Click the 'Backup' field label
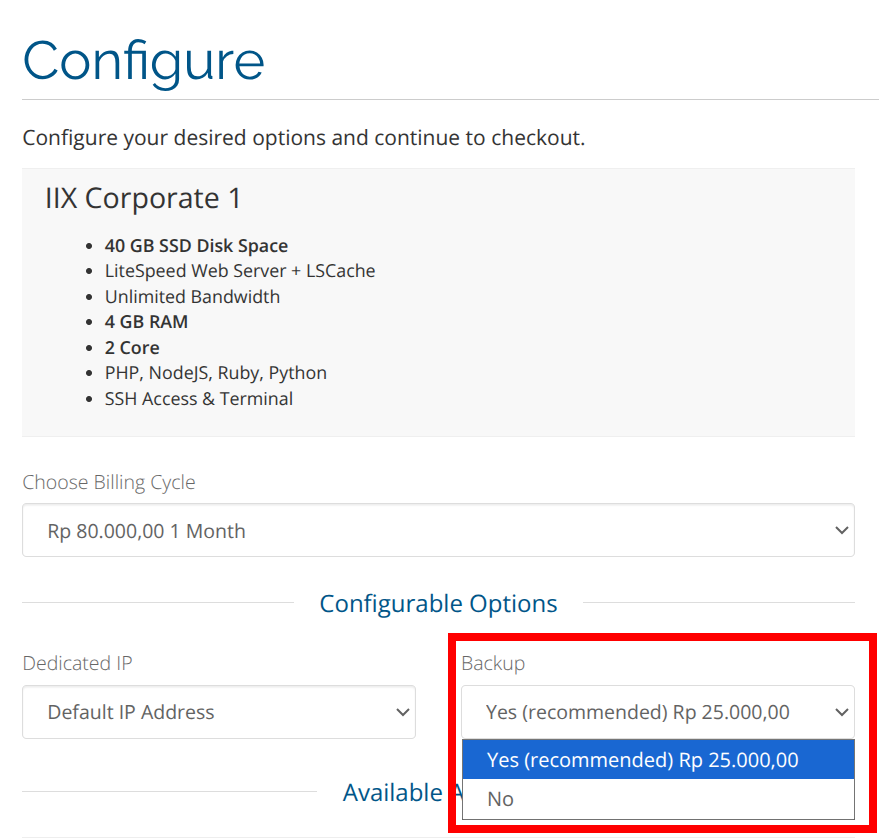 [x=493, y=663]
